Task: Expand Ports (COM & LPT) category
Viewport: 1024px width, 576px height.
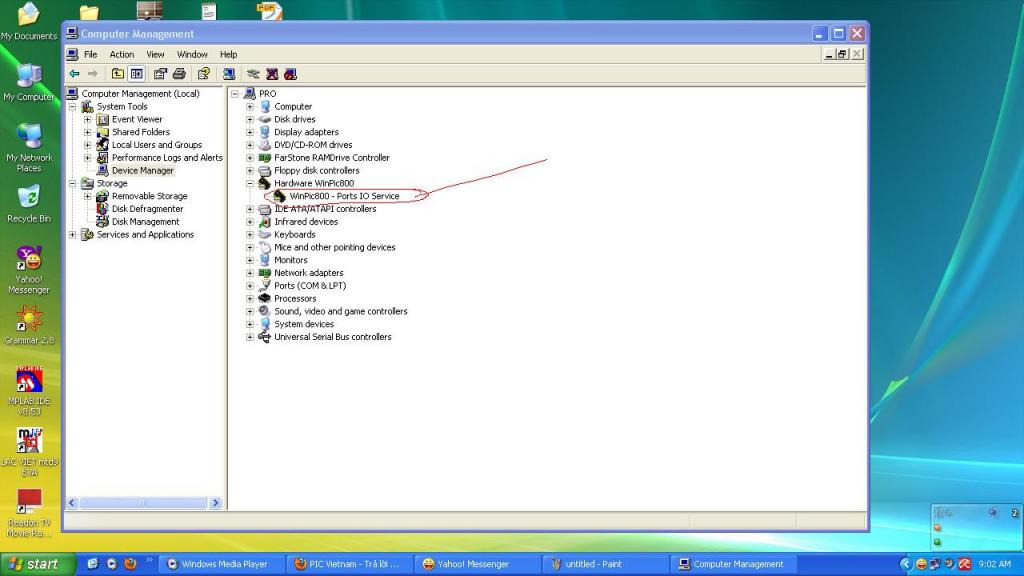Action: [249, 286]
